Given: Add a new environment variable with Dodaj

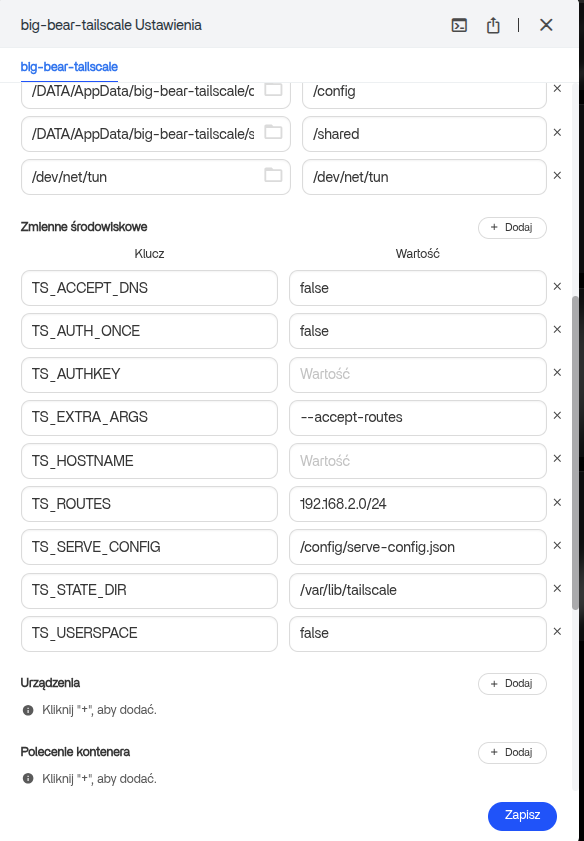Looking at the screenshot, I should (512, 227).
